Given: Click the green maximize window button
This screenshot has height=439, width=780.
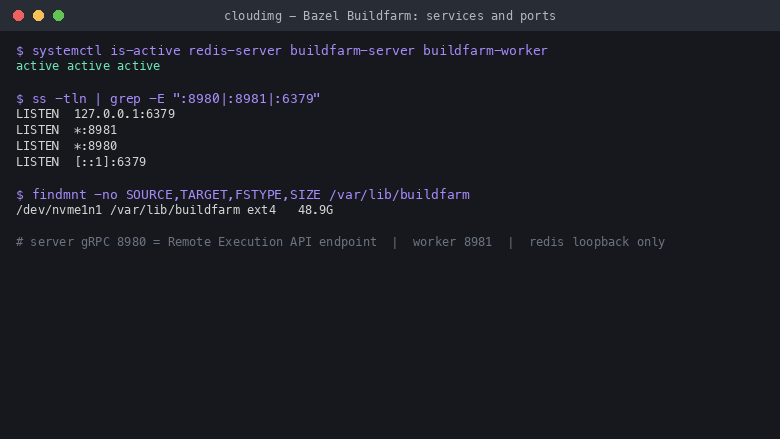Looking at the screenshot, I should point(58,15).
